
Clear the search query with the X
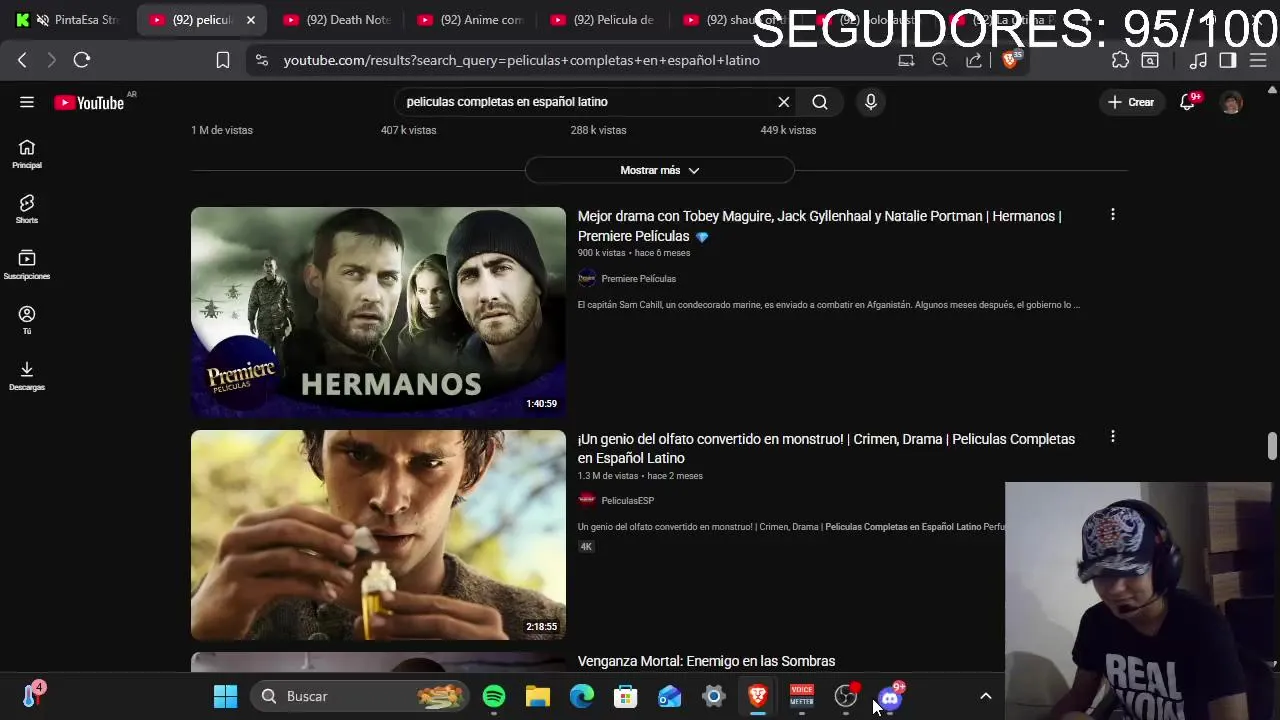[x=784, y=102]
